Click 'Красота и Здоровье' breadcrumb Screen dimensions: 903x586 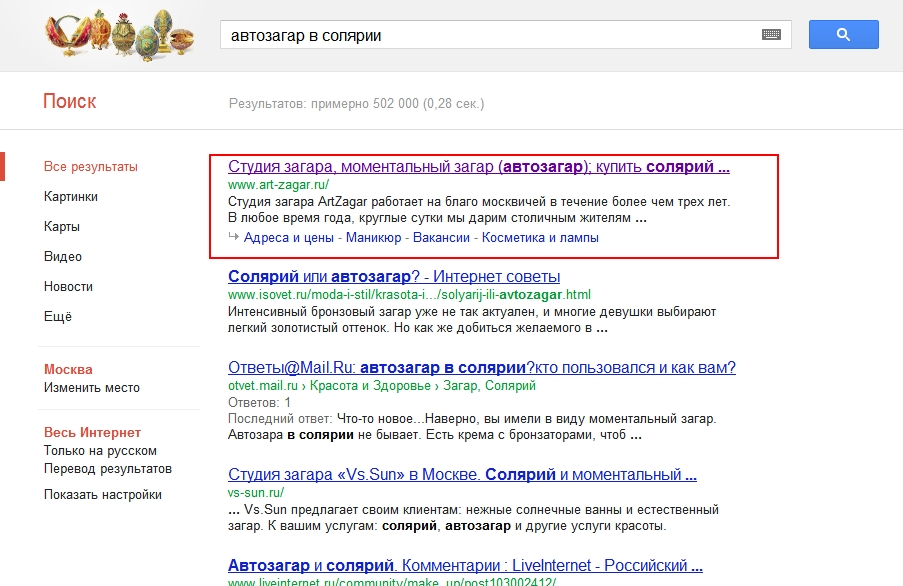pyautogui.click(x=370, y=386)
